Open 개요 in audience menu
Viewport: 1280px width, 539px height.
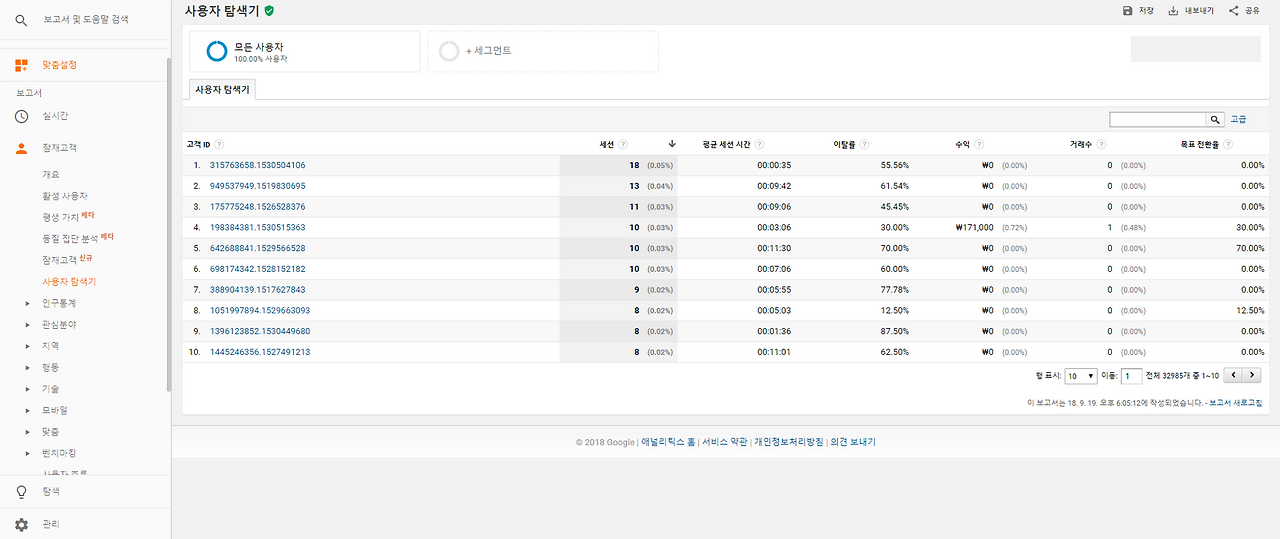51,174
